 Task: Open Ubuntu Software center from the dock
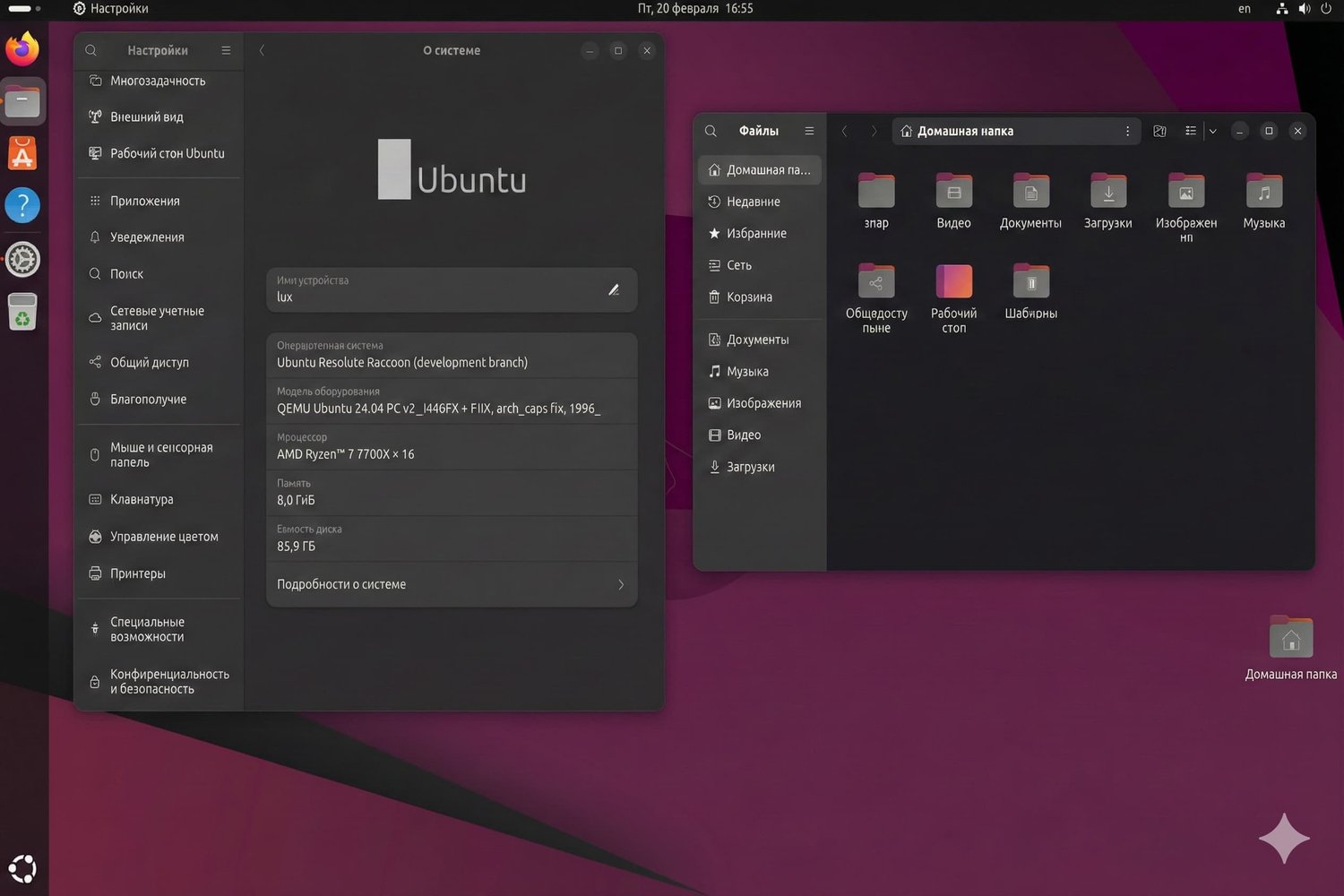coord(22,152)
